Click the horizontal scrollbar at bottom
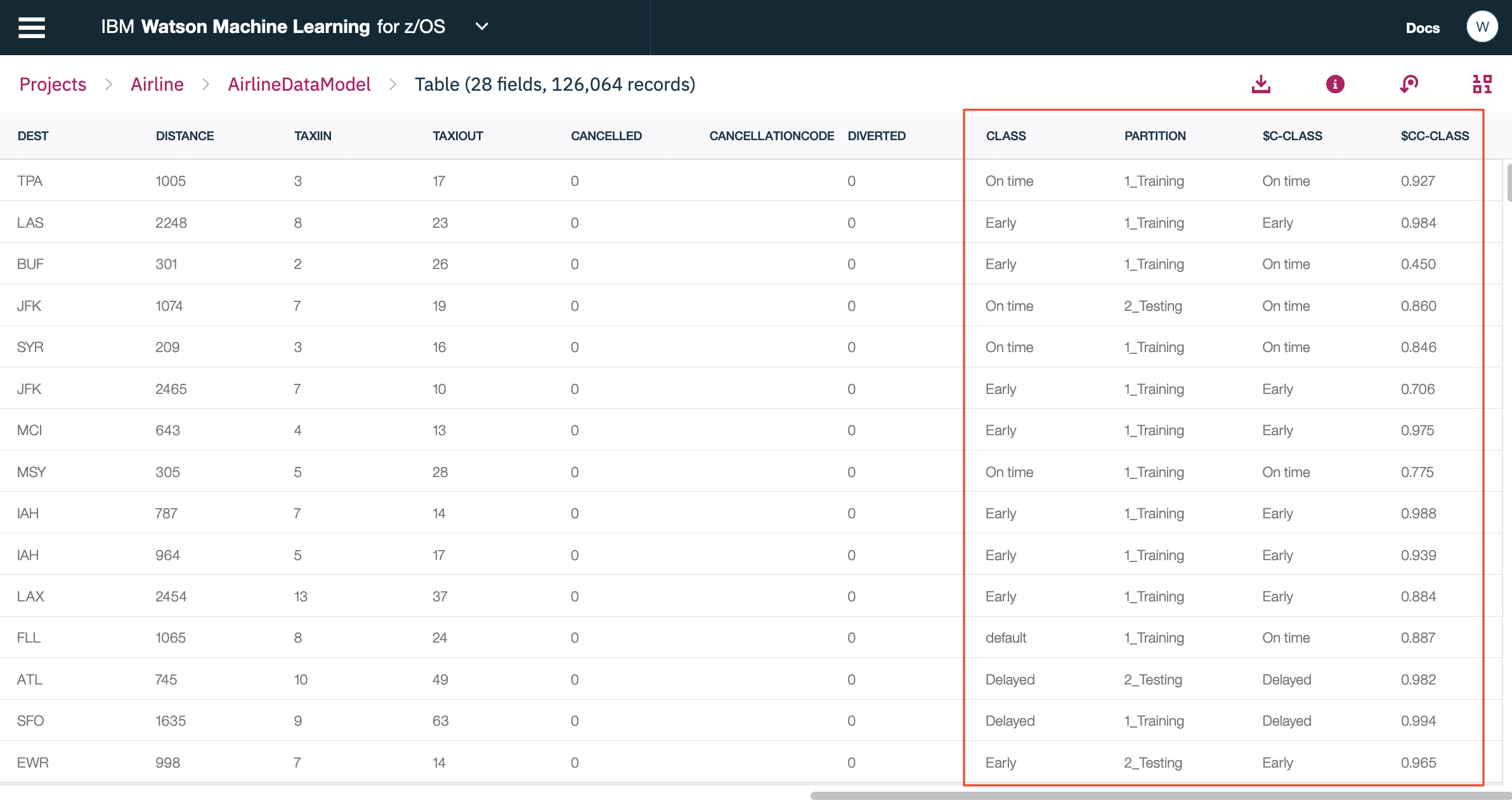This screenshot has width=1512, height=812. (1161, 796)
